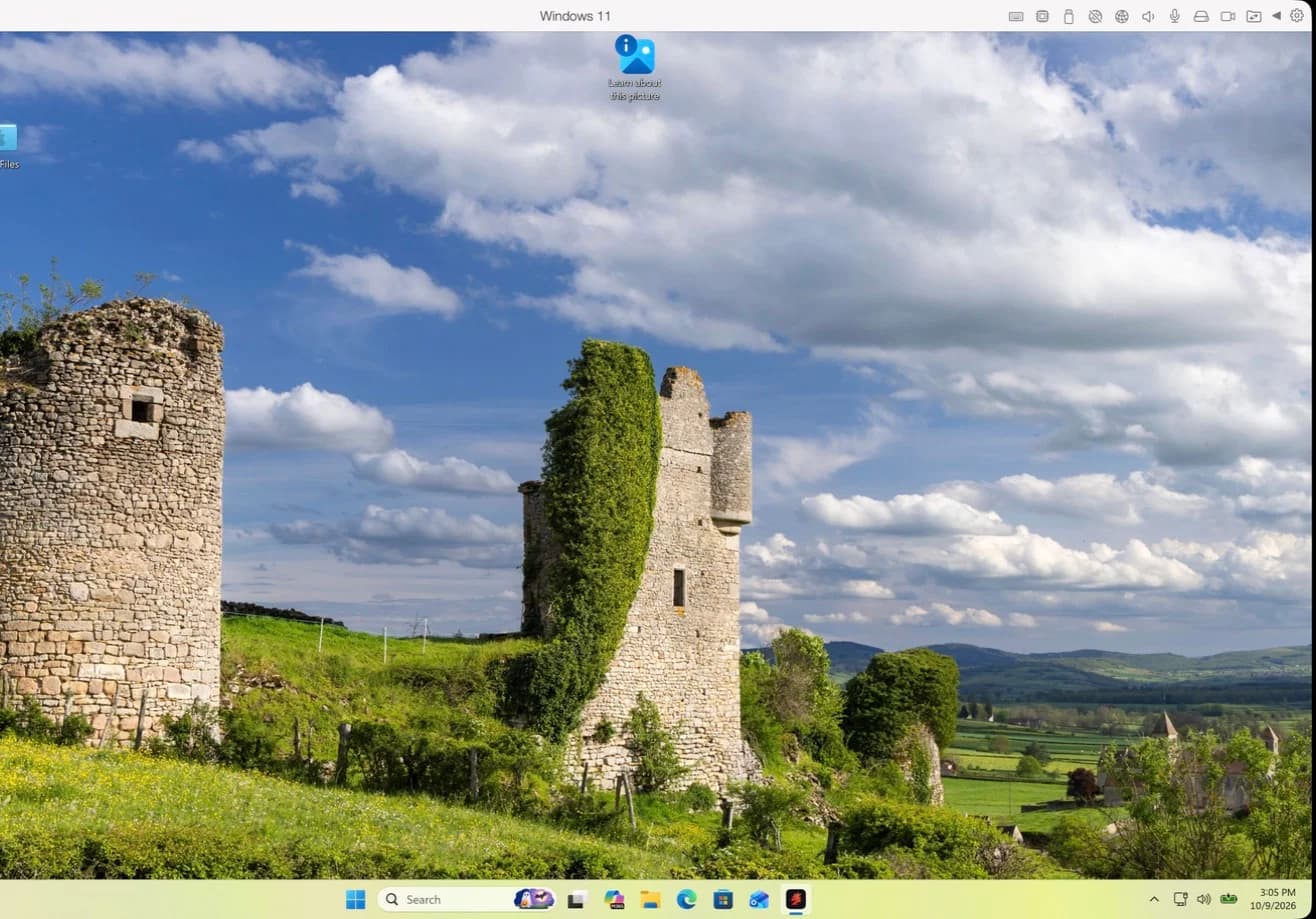Click the microphone icon in the VM toolbar
Screen dimensions: 1316x919
[1175, 16]
